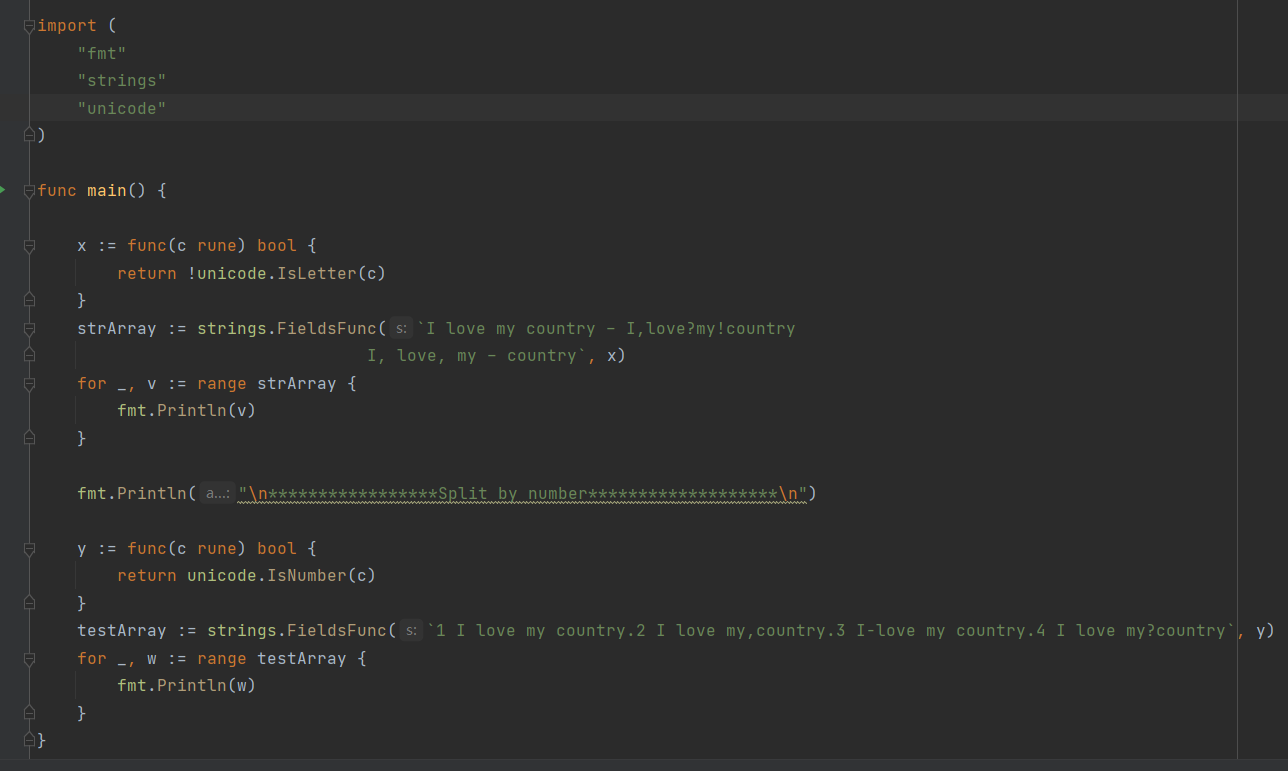
Task: Click the s: hint in the testArray FieldsFunc call
Action: [x=411, y=630]
